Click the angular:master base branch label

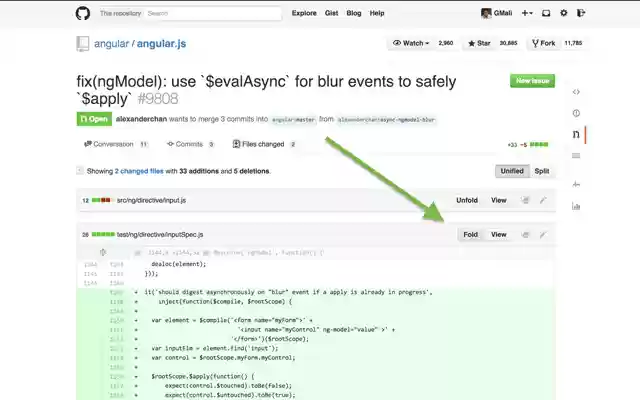tap(293, 120)
